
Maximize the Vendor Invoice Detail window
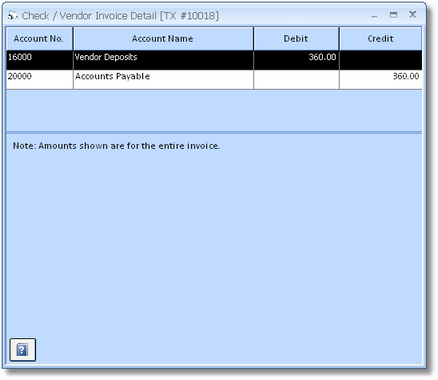(x=394, y=15)
